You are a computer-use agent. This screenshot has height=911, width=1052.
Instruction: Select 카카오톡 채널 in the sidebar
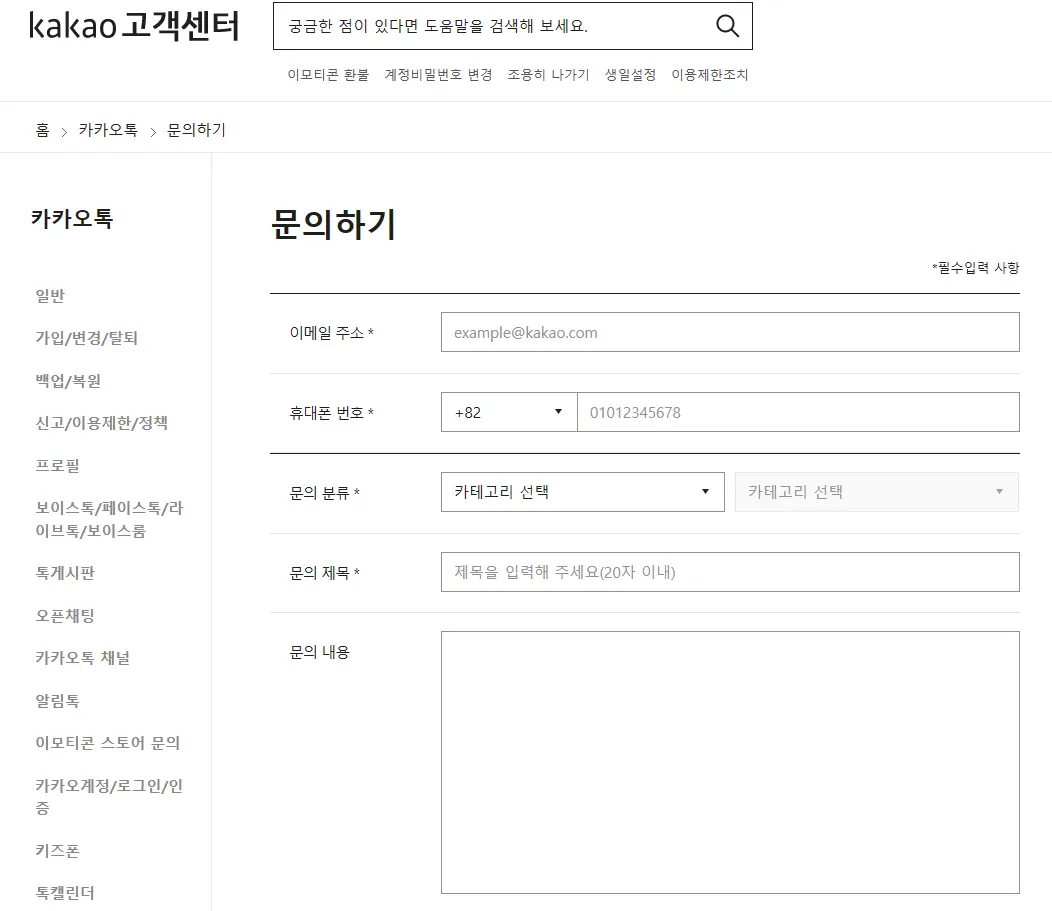pos(83,658)
